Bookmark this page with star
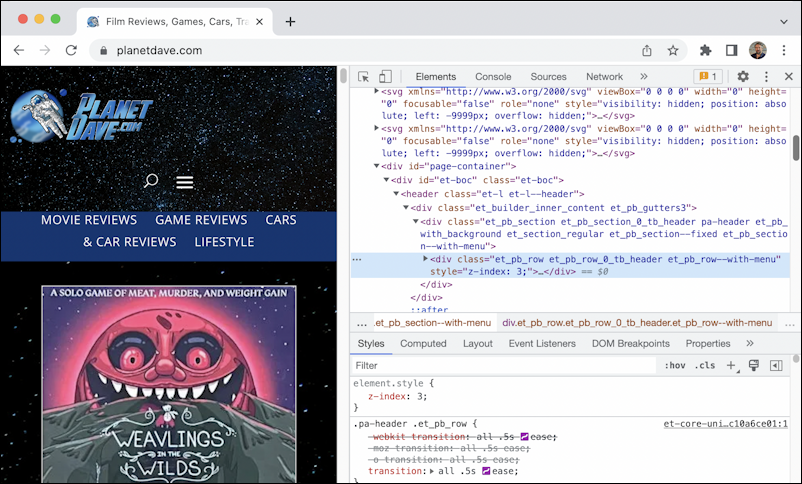The image size is (802, 484). click(x=673, y=50)
